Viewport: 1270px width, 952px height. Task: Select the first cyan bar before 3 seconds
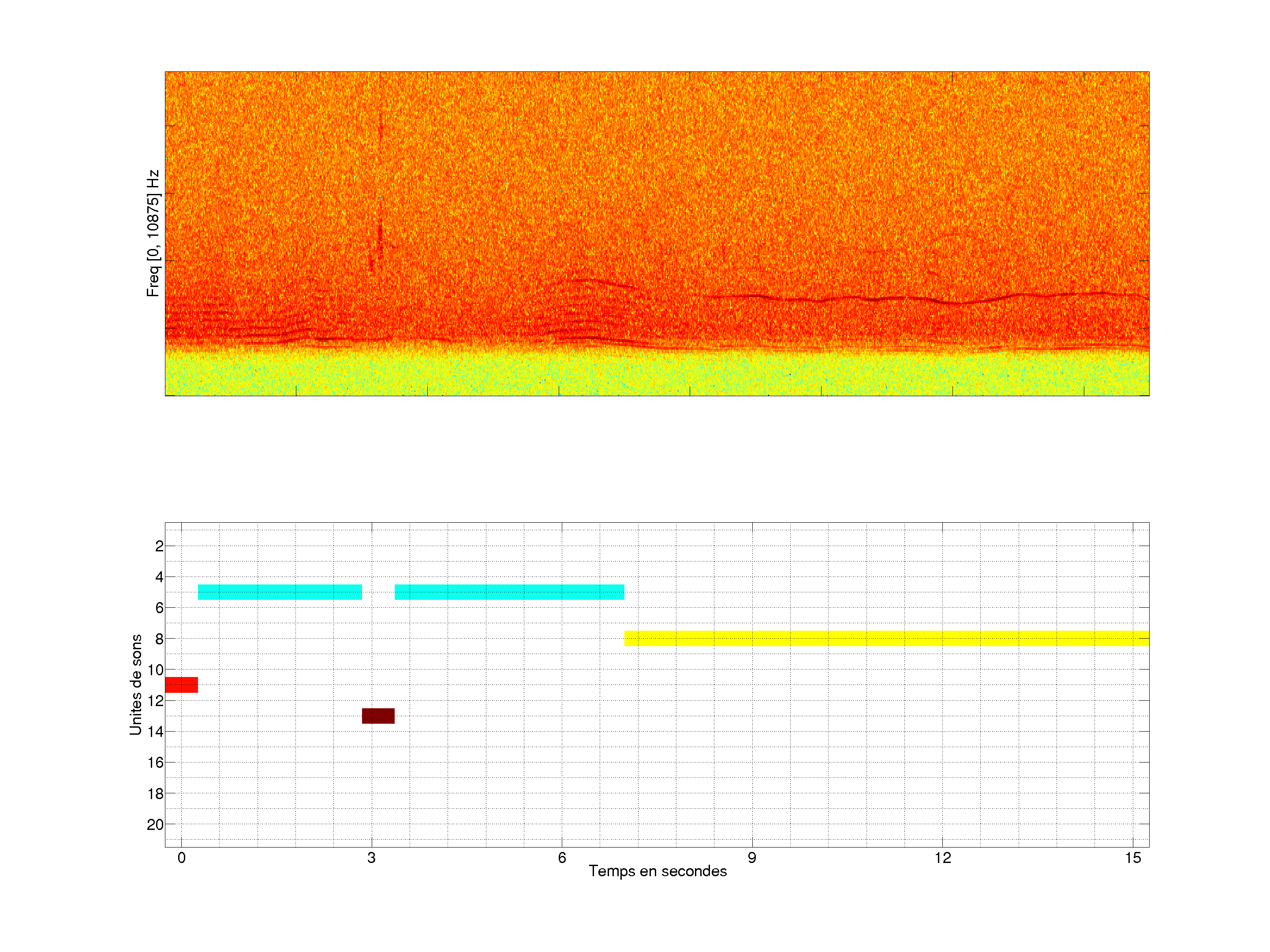280,591
